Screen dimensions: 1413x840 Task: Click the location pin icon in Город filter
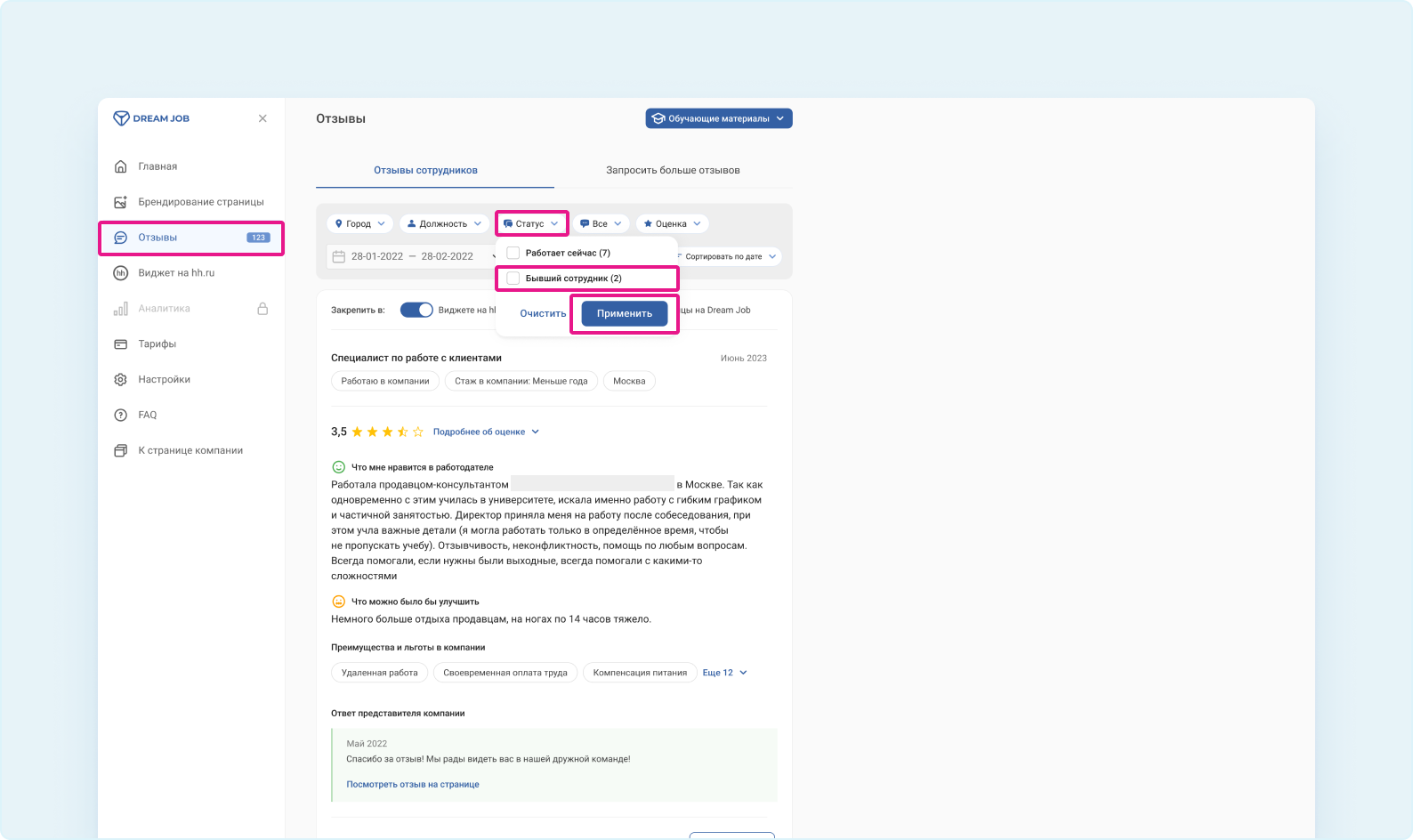(x=339, y=224)
